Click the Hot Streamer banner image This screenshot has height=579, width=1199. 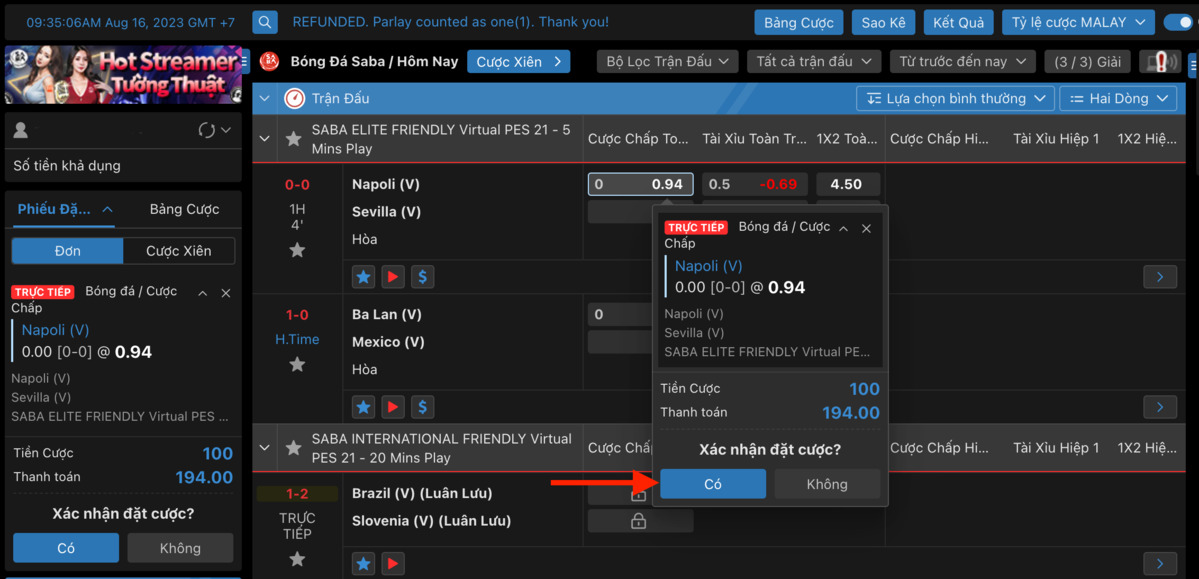tap(123, 75)
